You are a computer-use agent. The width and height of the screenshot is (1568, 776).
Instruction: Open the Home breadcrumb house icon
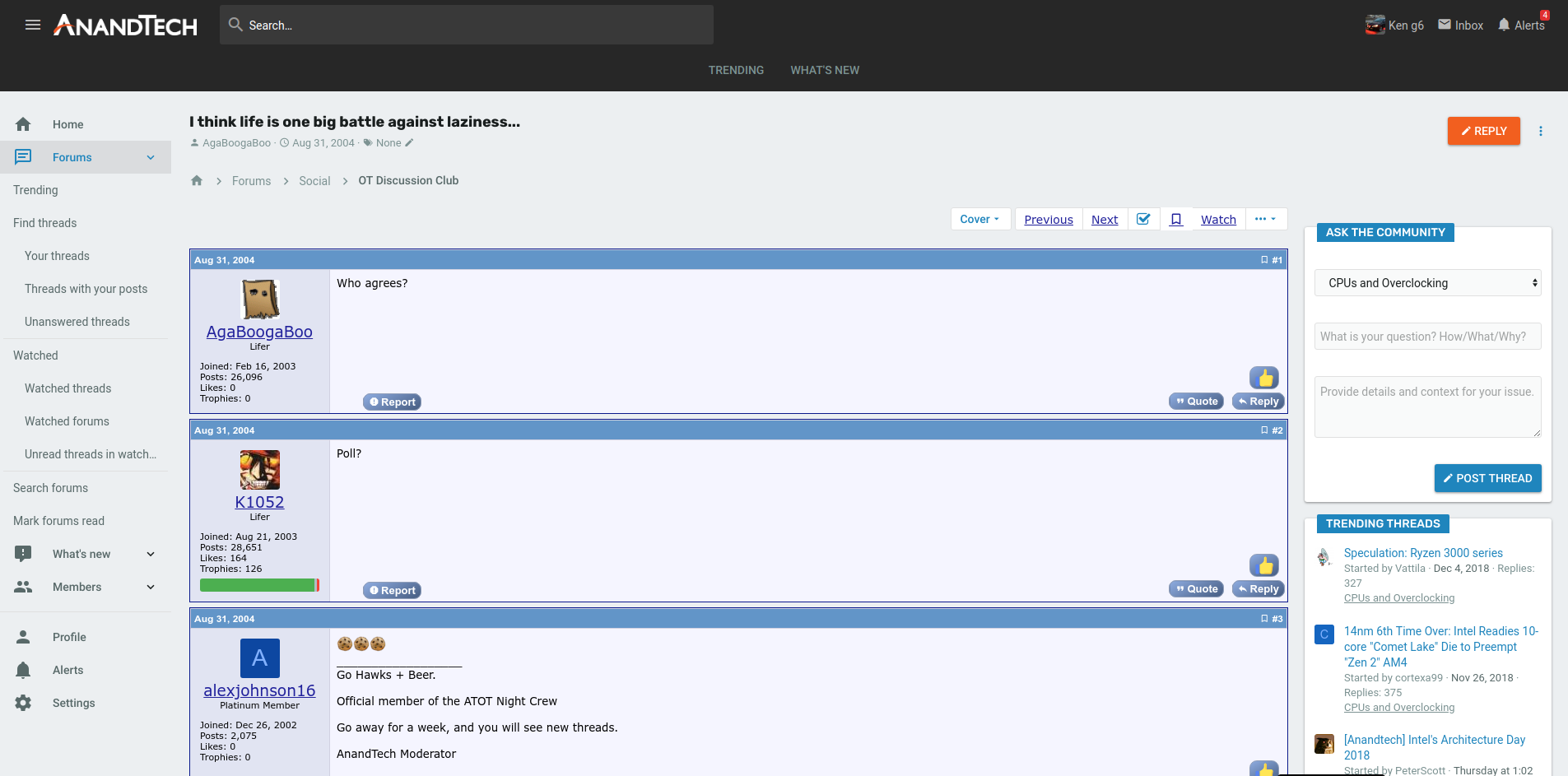[x=197, y=180]
